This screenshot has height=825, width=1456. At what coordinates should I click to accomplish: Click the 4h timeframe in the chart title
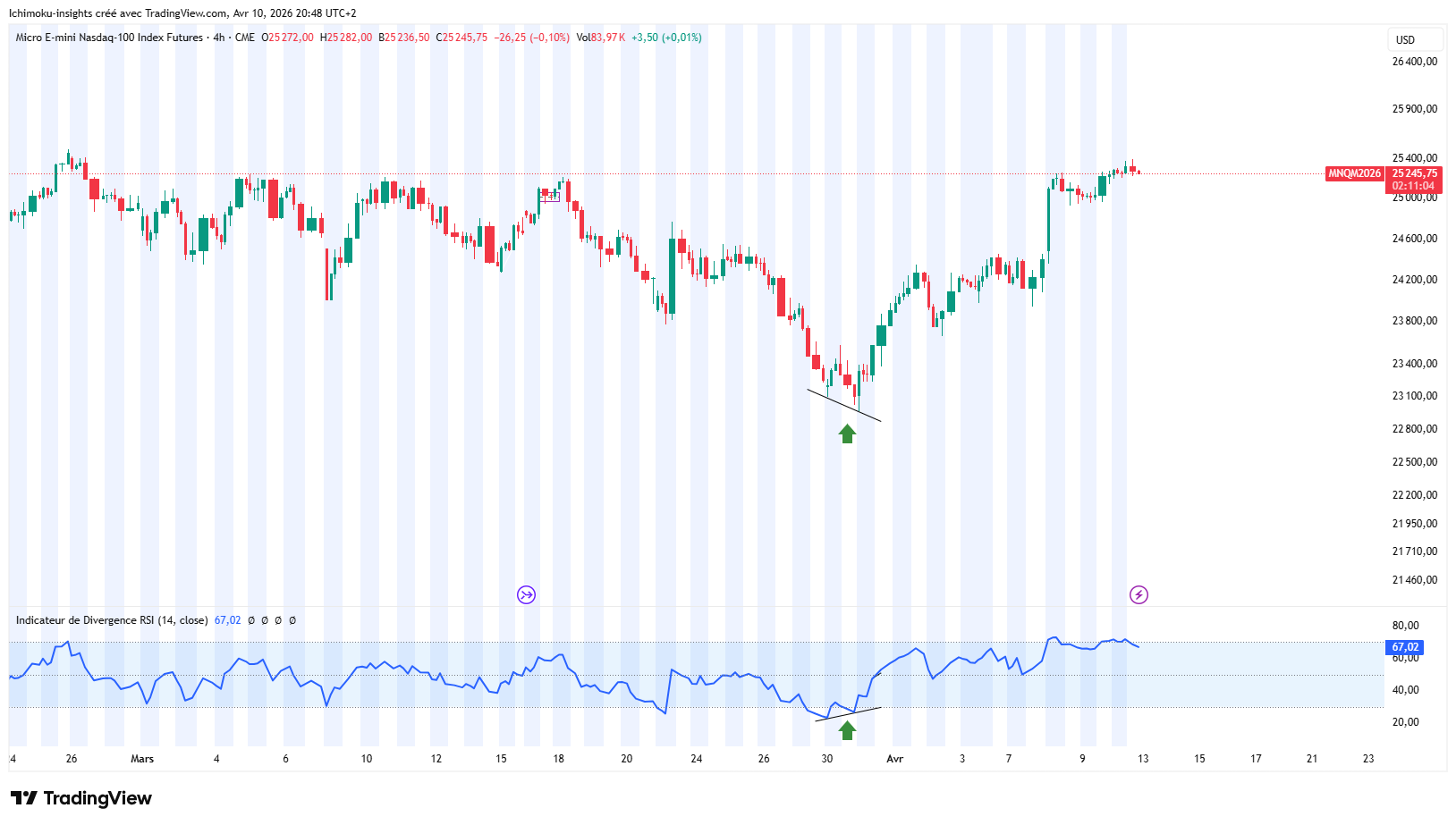[219, 38]
